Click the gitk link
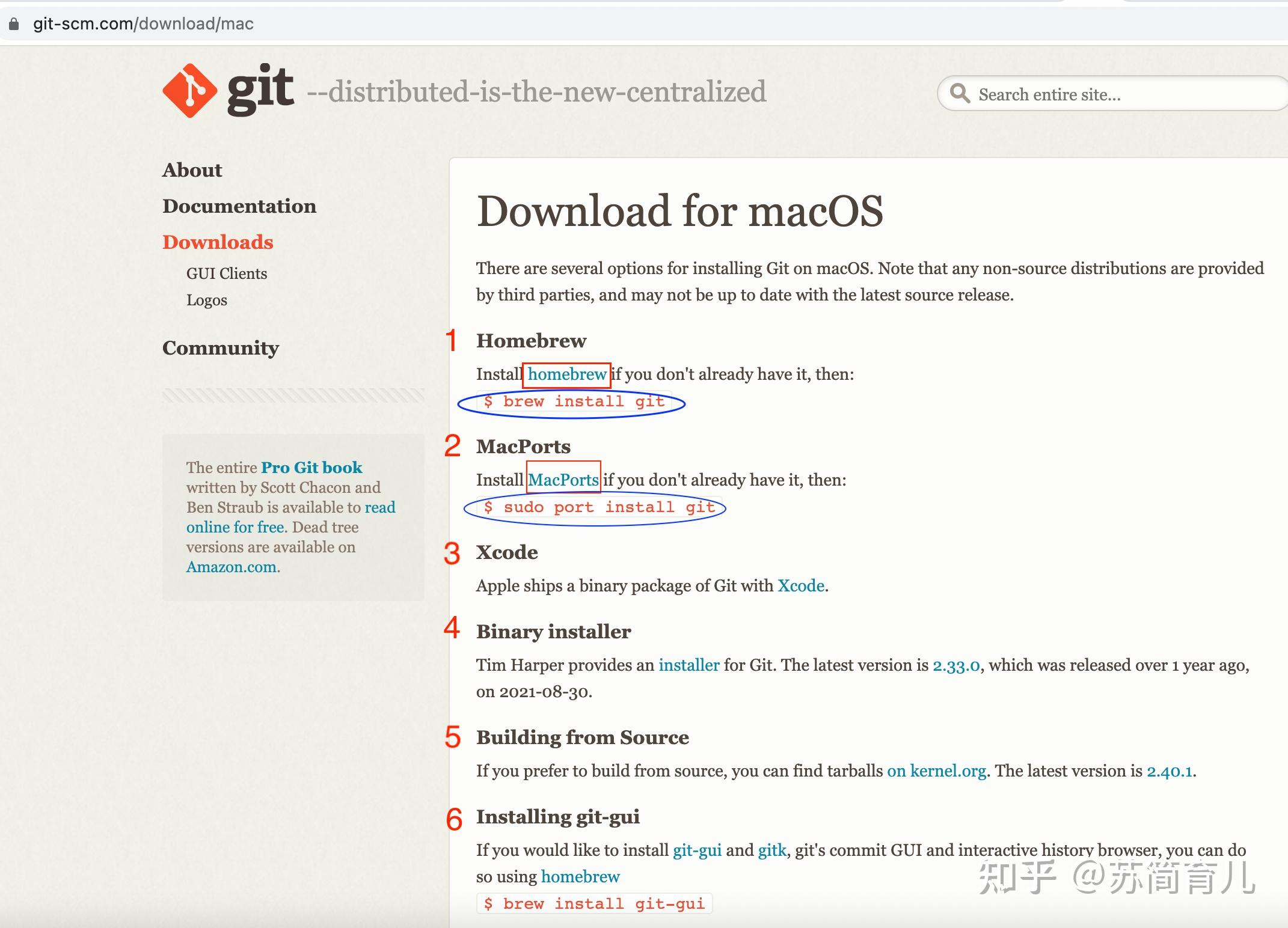 click(x=771, y=850)
